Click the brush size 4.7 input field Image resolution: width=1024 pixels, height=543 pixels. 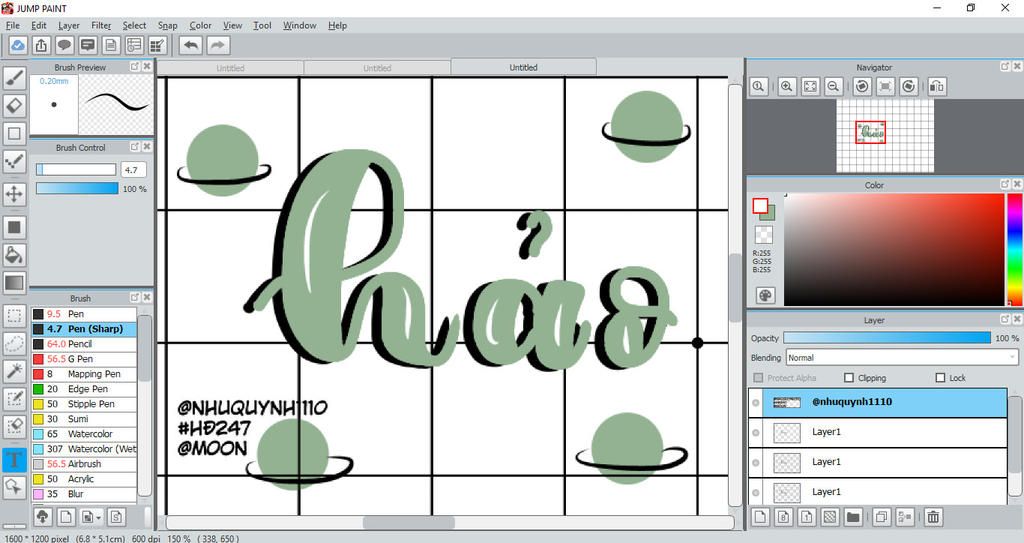[133, 170]
